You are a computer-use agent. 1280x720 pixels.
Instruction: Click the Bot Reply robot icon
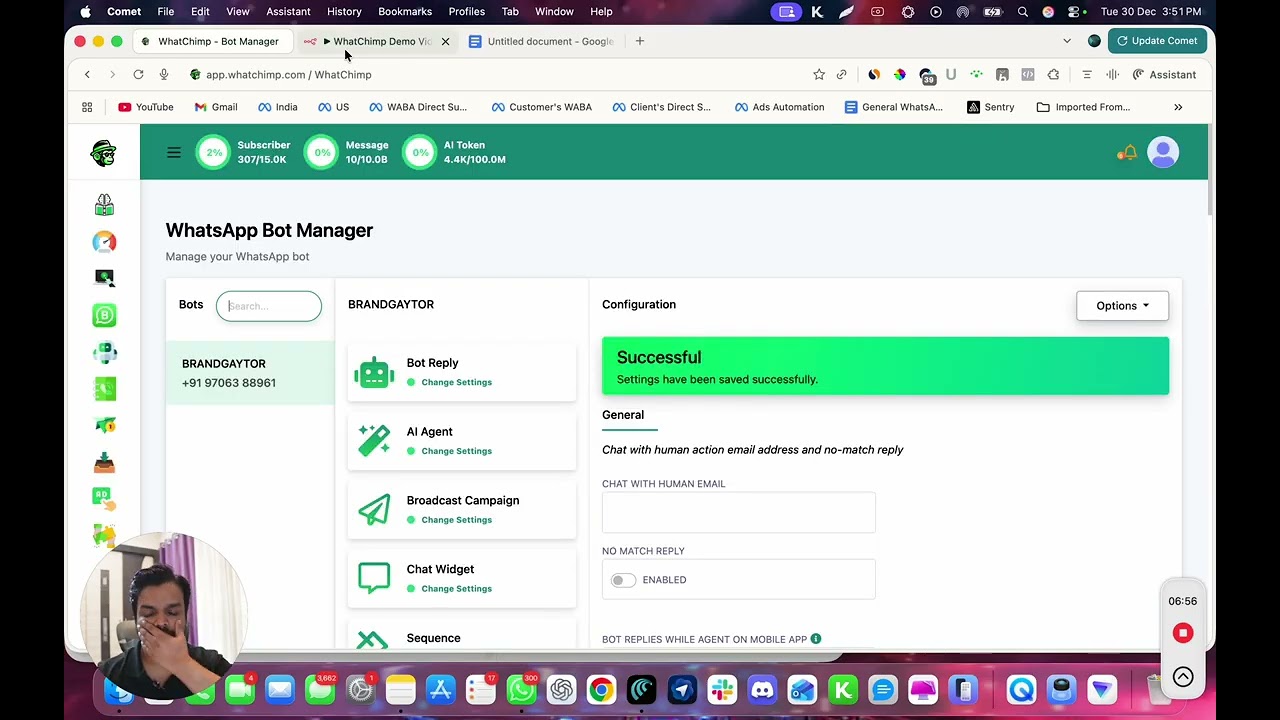(x=374, y=372)
